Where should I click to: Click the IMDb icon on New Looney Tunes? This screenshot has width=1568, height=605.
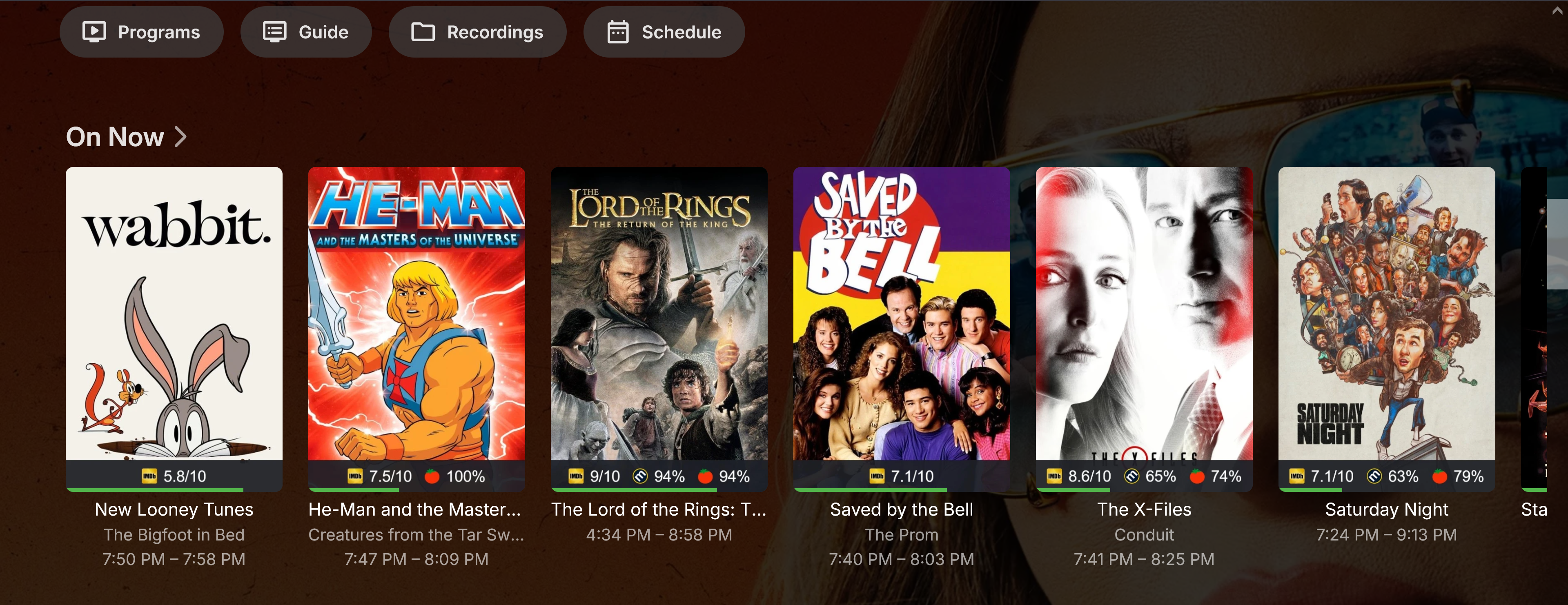[149, 476]
